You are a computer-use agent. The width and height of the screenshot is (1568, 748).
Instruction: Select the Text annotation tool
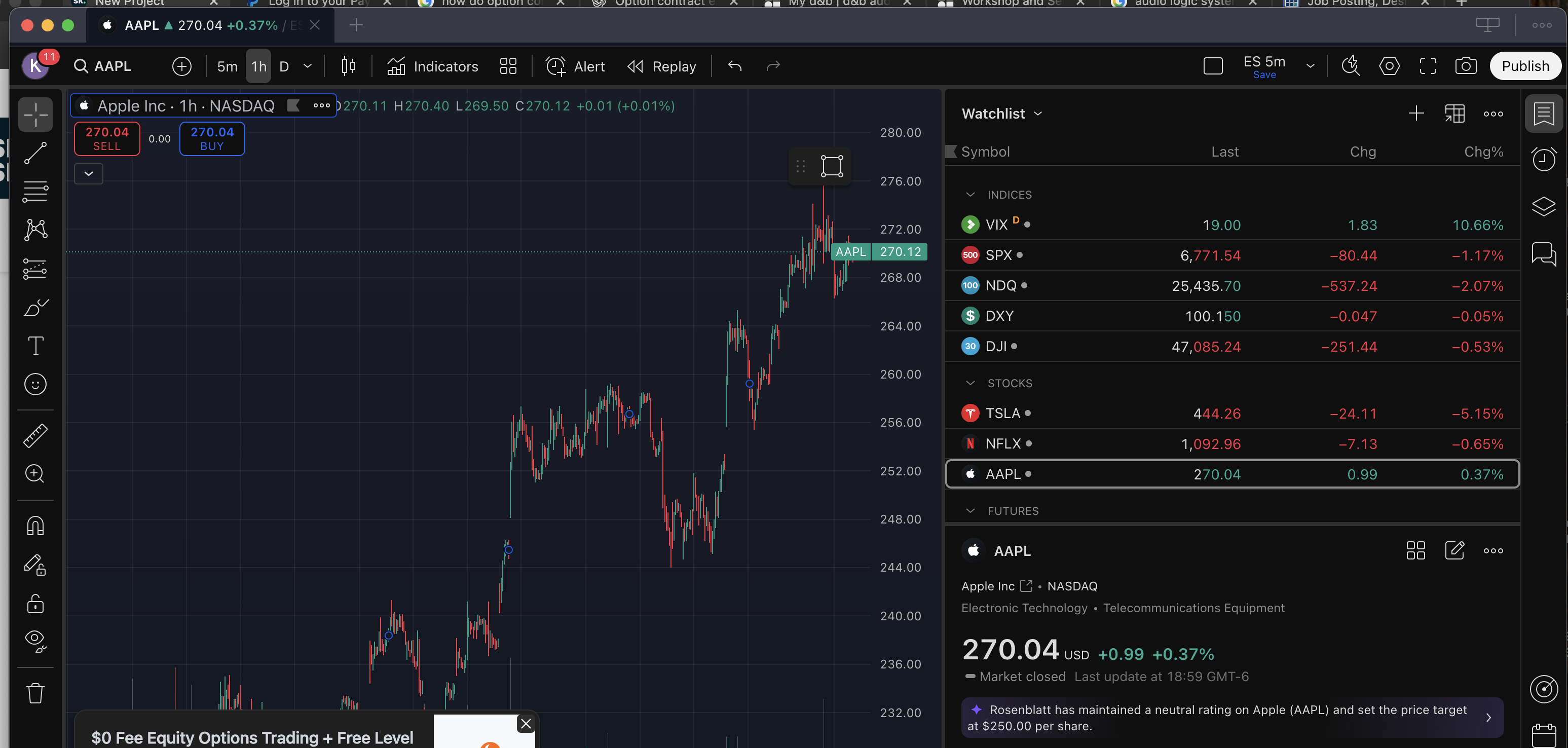pyautogui.click(x=35, y=346)
